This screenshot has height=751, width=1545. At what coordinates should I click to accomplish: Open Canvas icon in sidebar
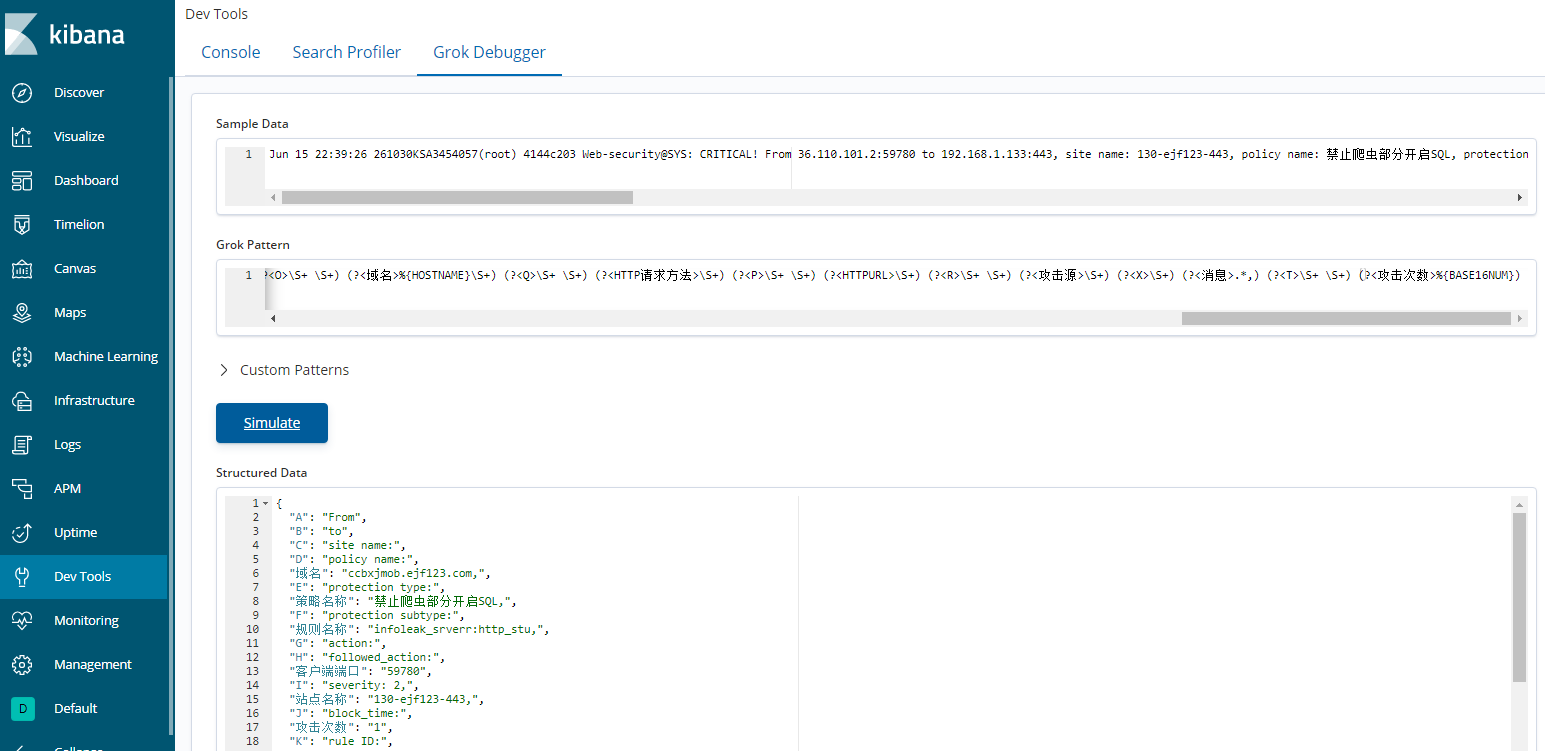click(x=22, y=268)
